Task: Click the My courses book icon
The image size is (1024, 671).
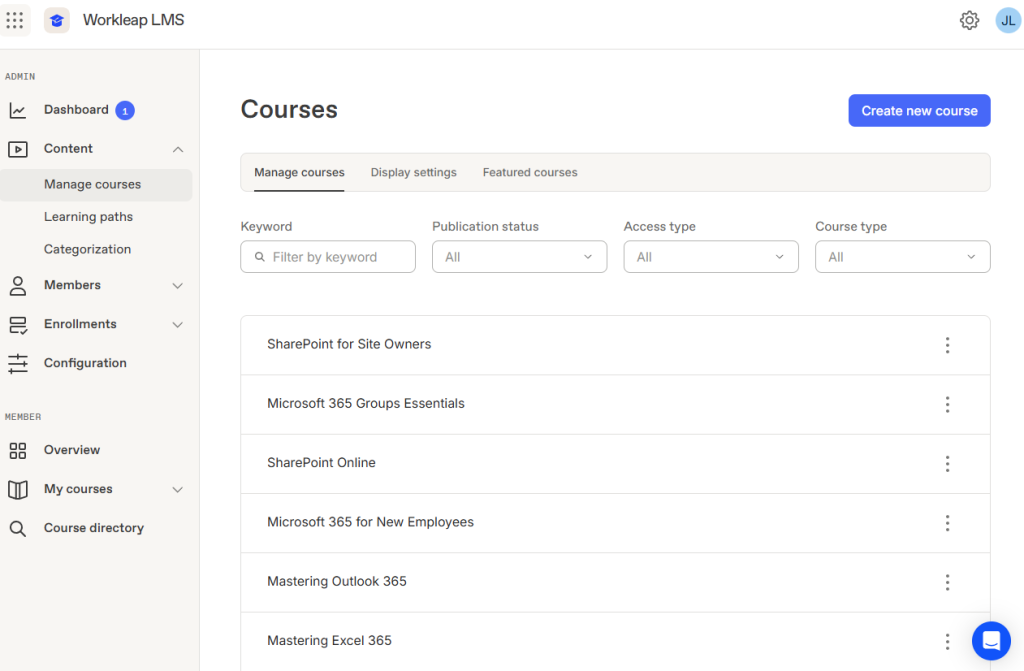Action: pyautogui.click(x=18, y=489)
